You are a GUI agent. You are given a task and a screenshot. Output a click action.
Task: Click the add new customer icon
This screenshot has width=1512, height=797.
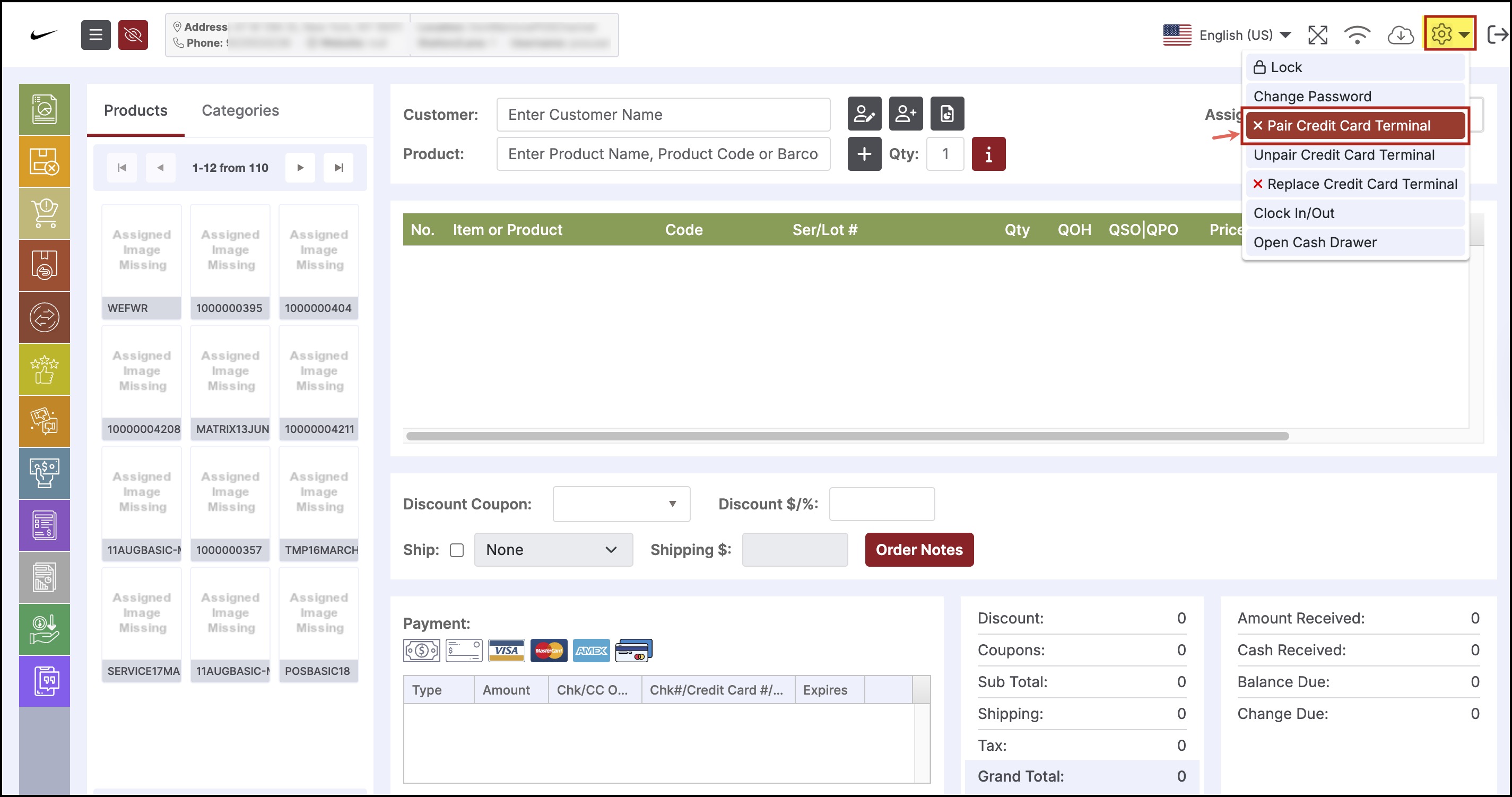(905, 113)
